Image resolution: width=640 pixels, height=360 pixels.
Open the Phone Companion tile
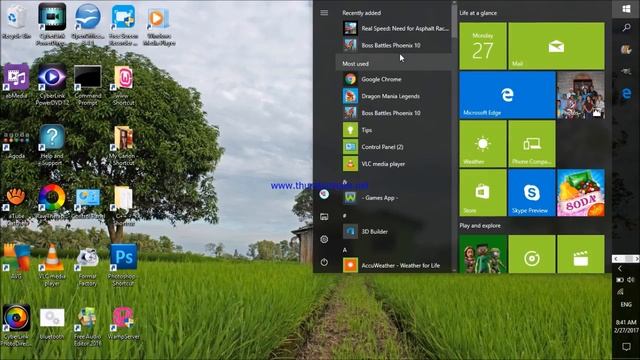[532, 144]
